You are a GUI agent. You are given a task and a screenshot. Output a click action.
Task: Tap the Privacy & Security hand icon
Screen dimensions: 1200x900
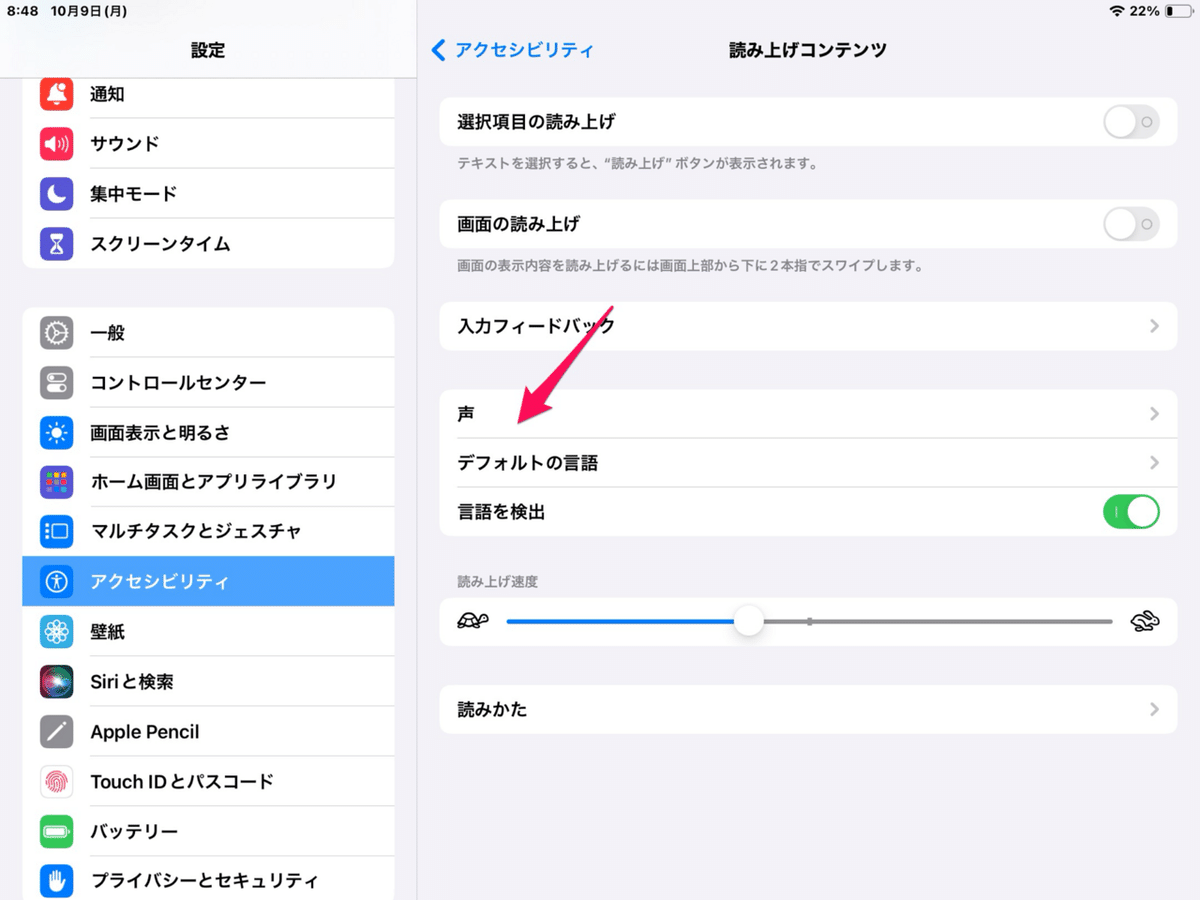coord(57,881)
